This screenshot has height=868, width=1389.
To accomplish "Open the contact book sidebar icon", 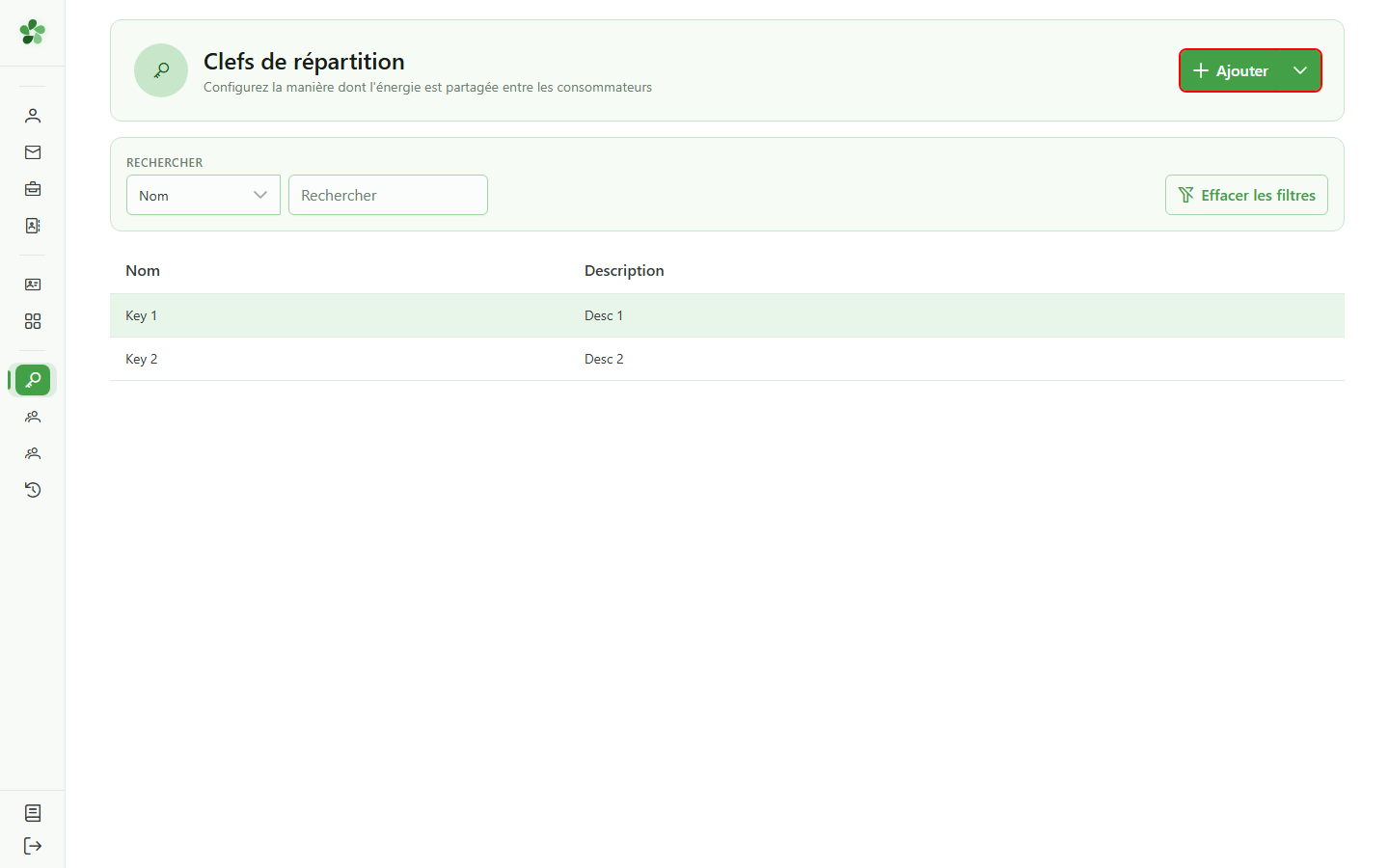I will coord(33,226).
